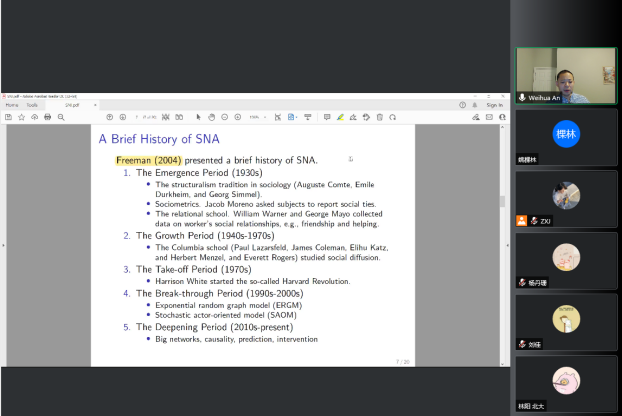Click the text The Take-off Period (1970s)
Image resolution: width=622 pixels, height=416 pixels.
pyautogui.click(x=194, y=270)
